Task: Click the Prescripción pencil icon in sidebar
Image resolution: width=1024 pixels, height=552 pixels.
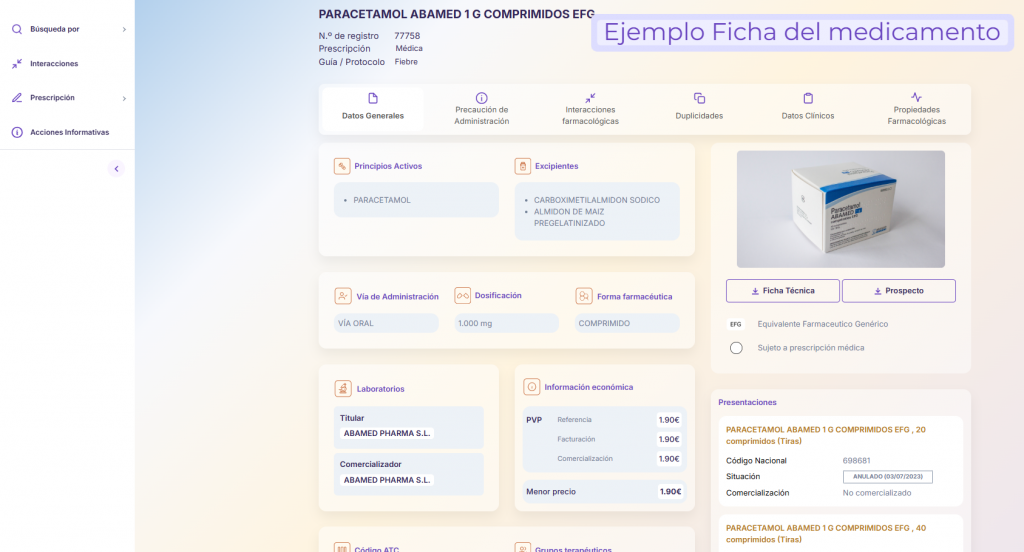Action: point(17,98)
